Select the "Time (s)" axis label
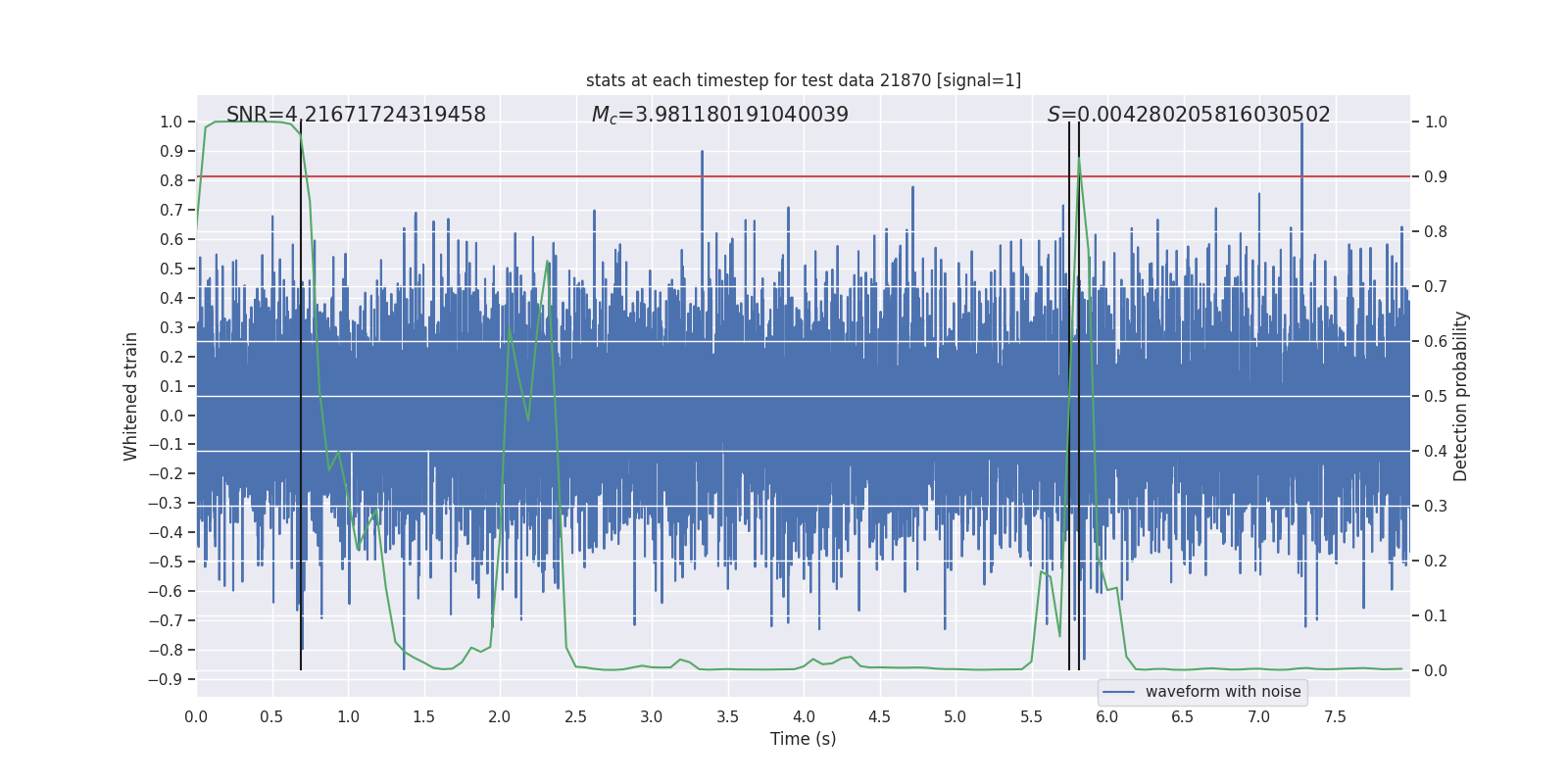Viewport: 1568px width, 784px height. click(804, 739)
